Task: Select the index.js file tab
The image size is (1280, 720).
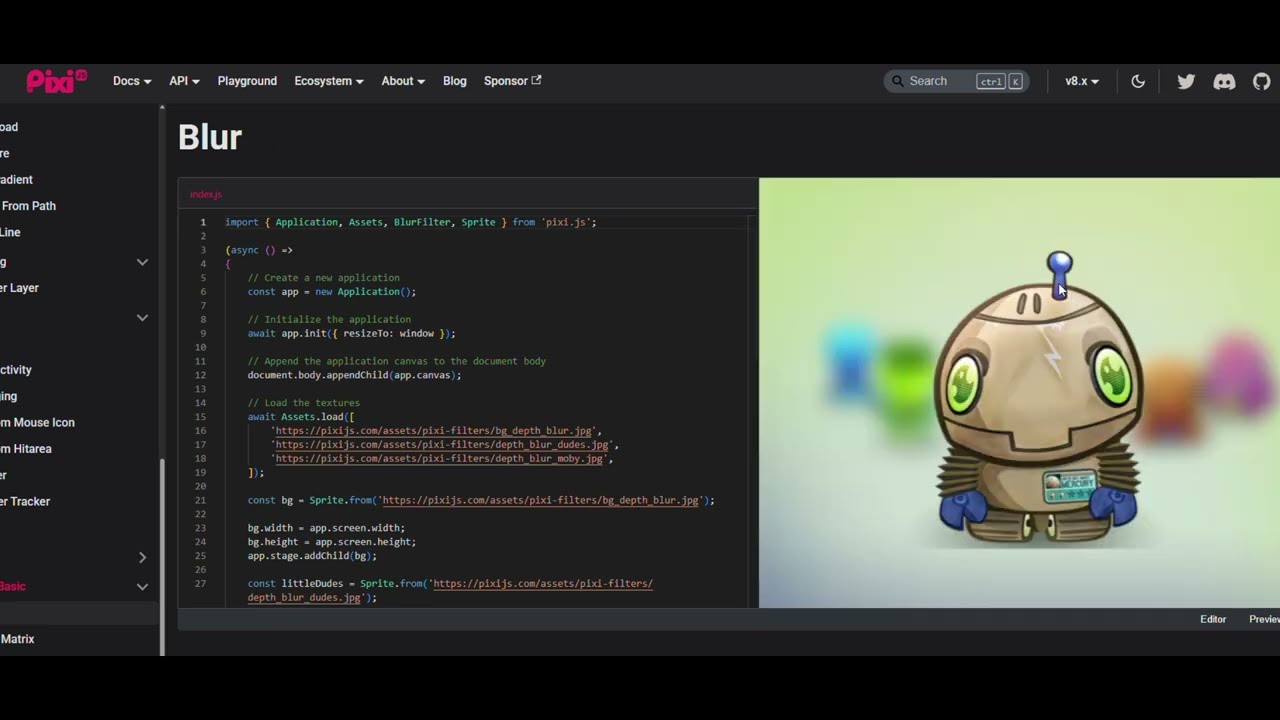Action: pyautogui.click(x=206, y=194)
